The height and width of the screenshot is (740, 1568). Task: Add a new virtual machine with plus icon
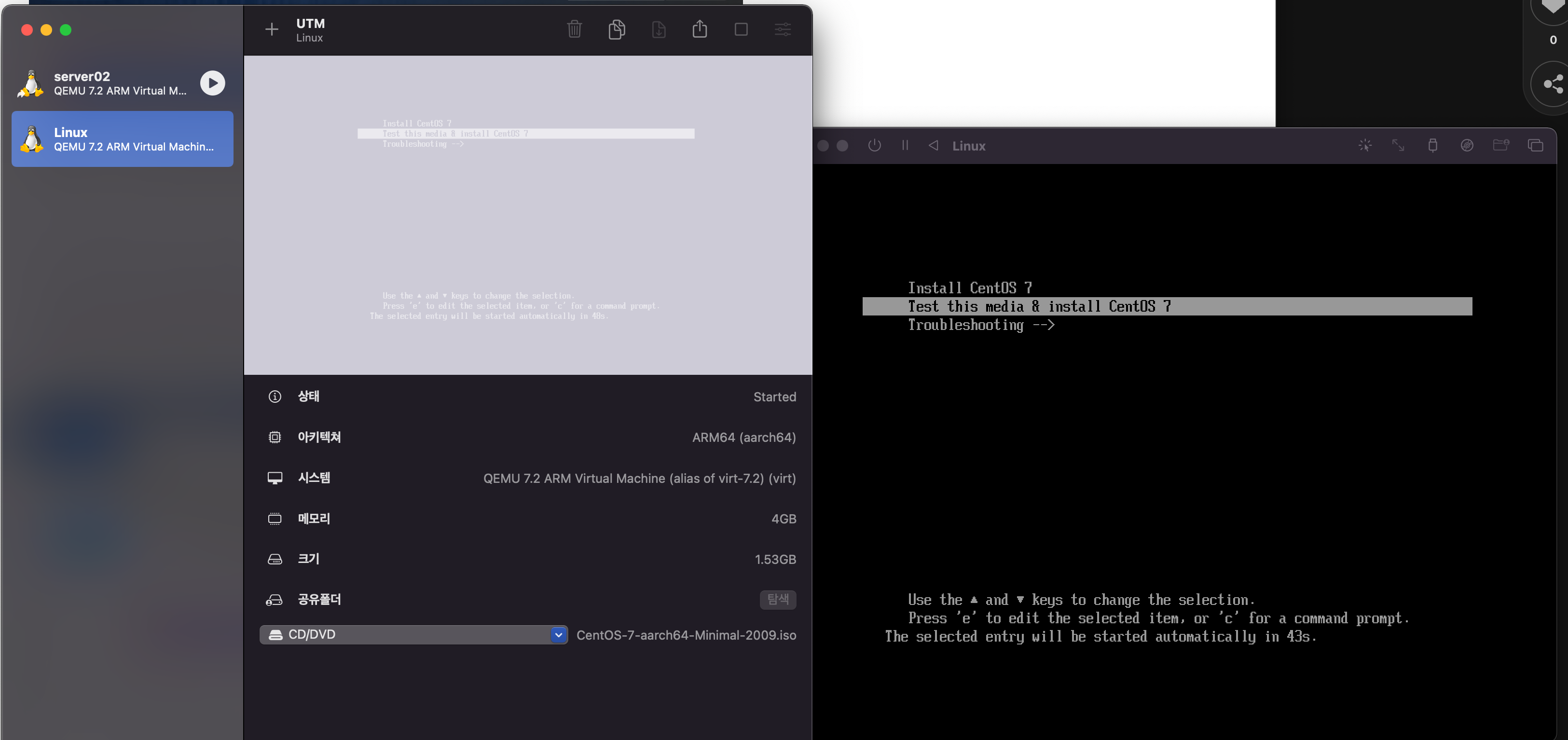pyautogui.click(x=272, y=29)
